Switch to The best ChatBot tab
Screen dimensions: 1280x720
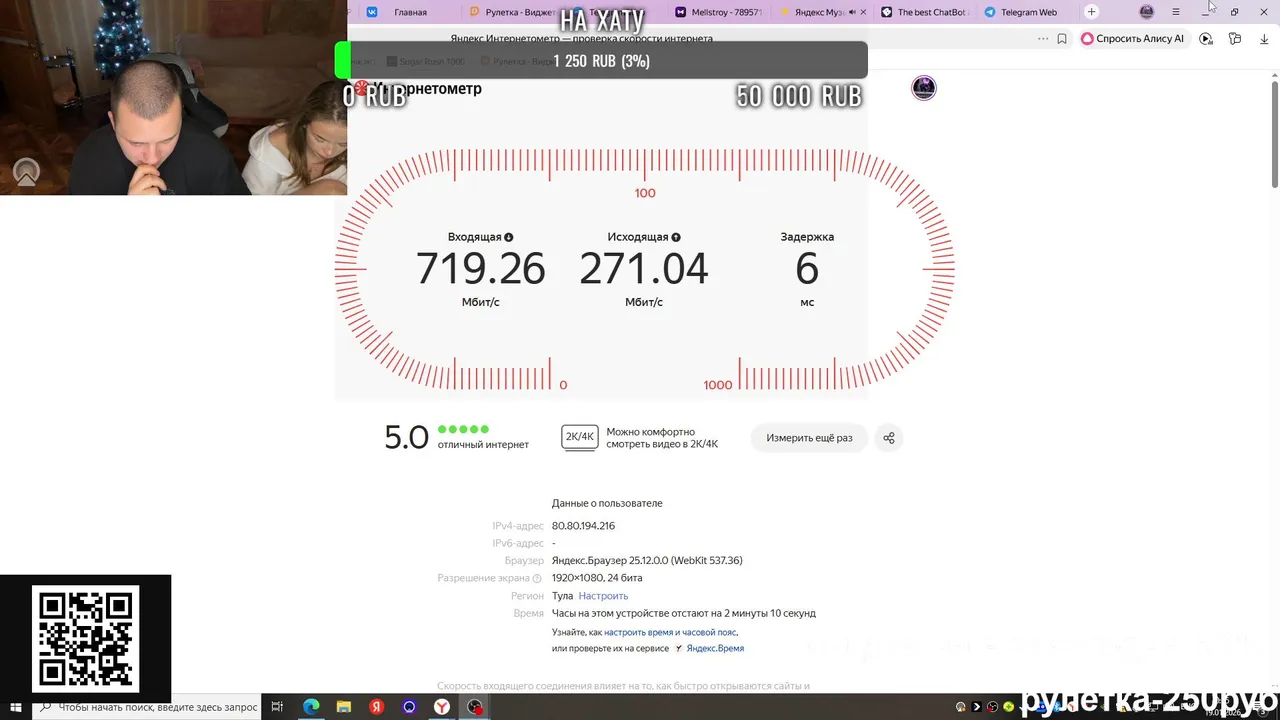925,12
